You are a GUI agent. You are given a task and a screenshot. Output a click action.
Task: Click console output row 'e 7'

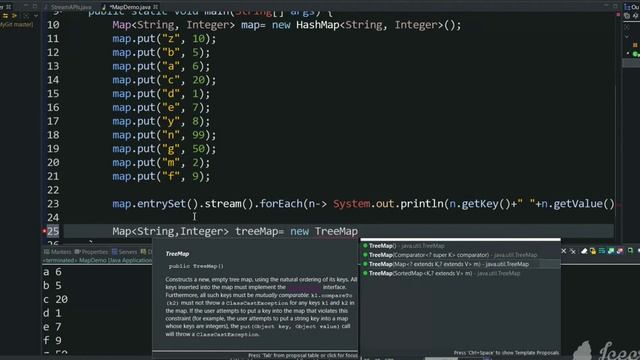[x=53, y=327]
